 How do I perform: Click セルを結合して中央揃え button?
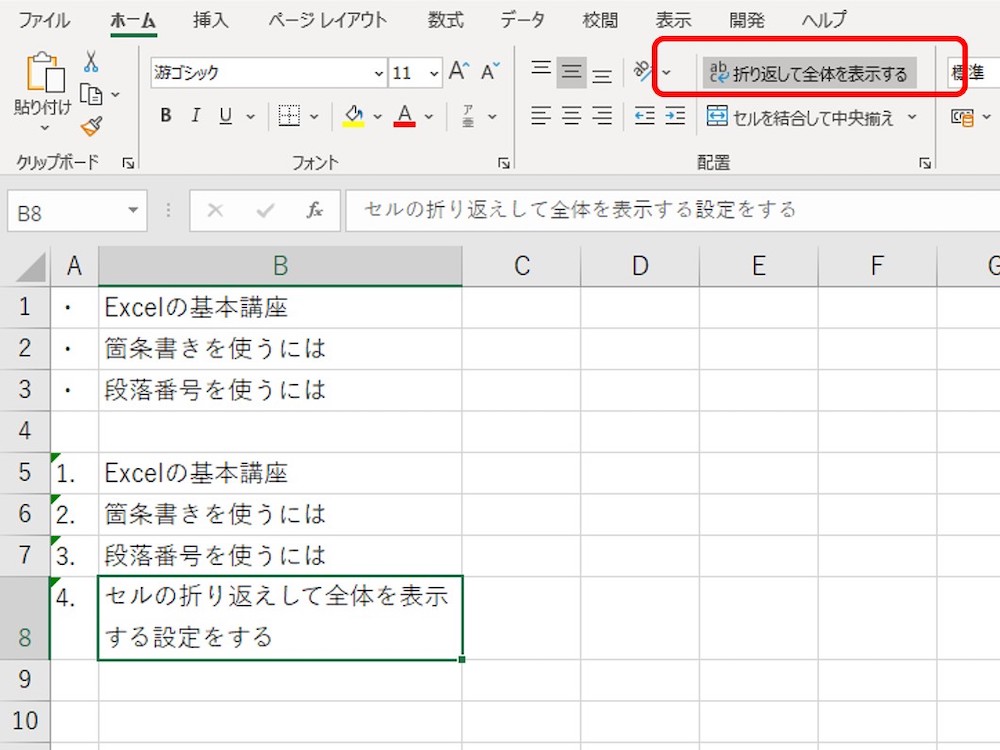[x=801, y=117]
